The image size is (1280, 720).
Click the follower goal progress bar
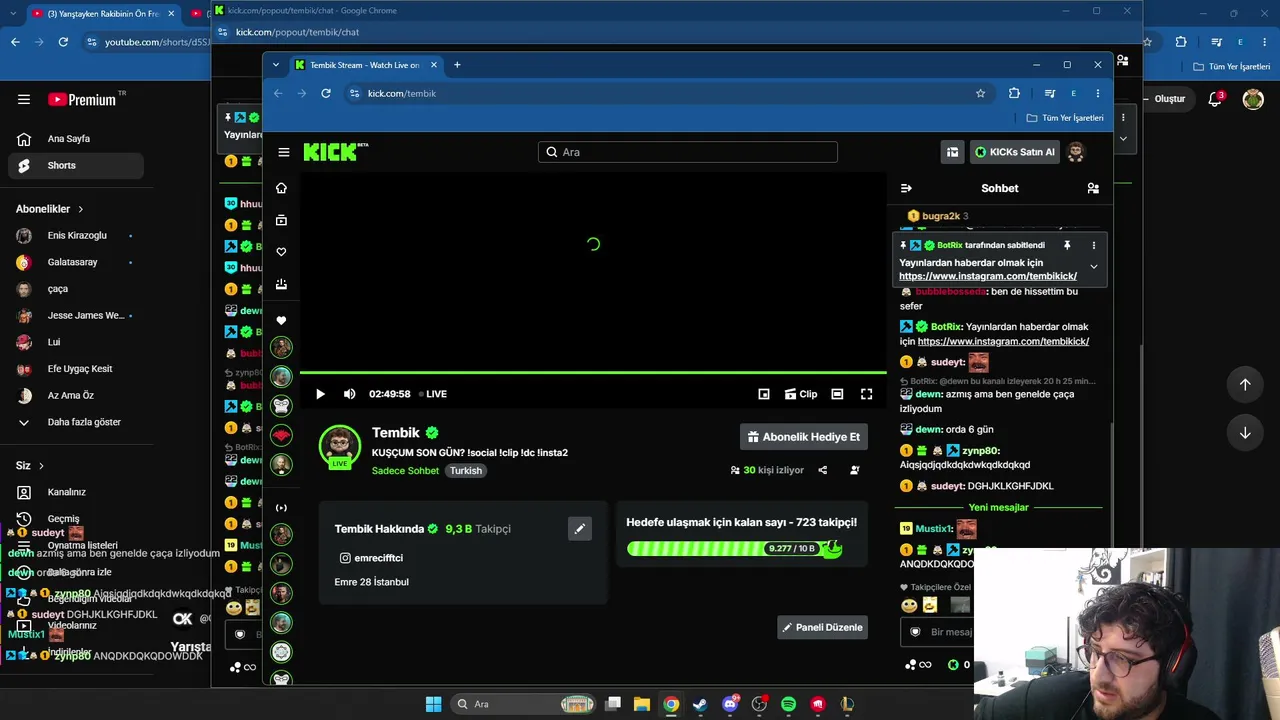735,548
